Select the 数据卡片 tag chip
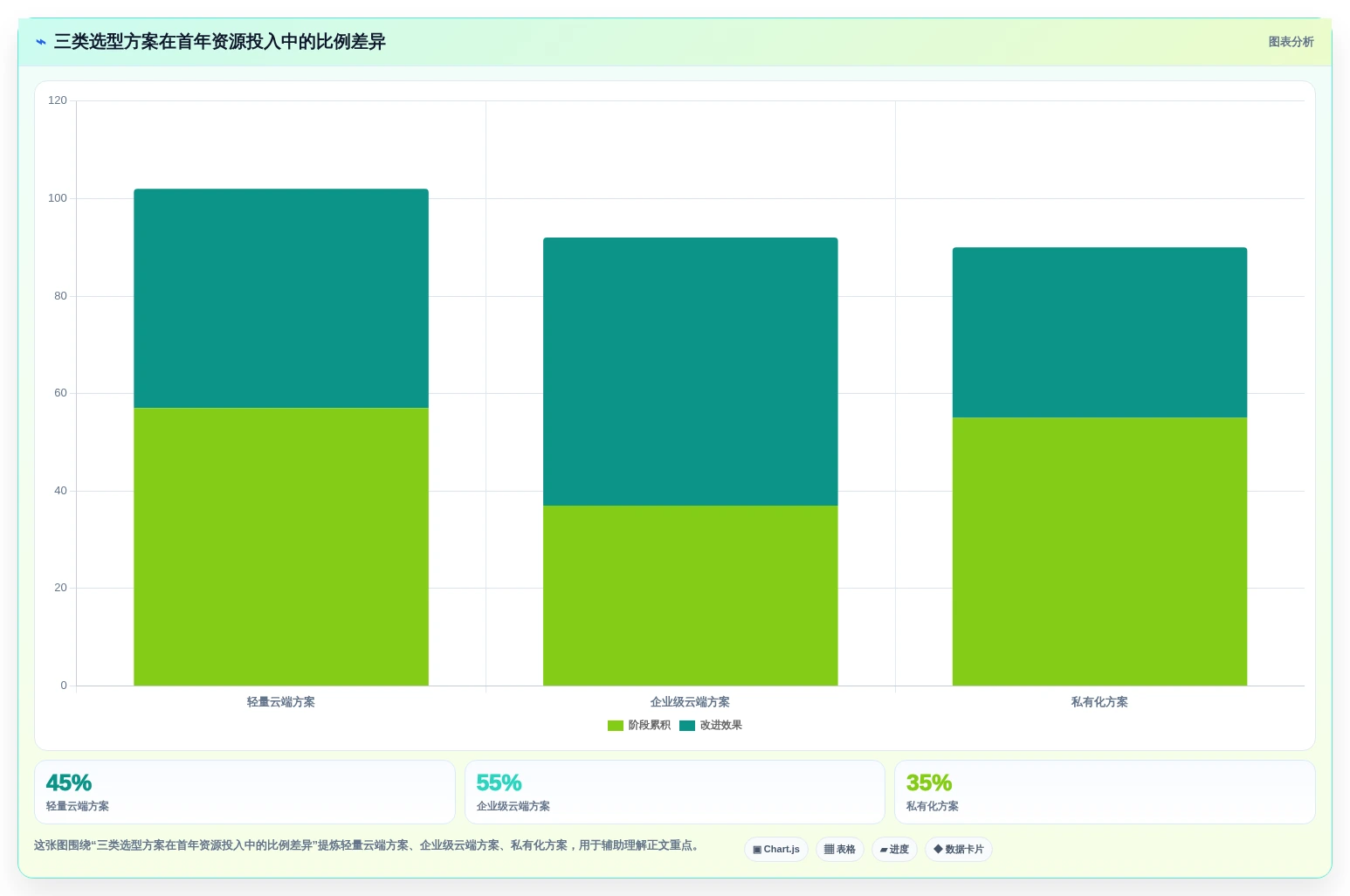The height and width of the screenshot is (896, 1350). pyautogui.click(x=959, y=849)
